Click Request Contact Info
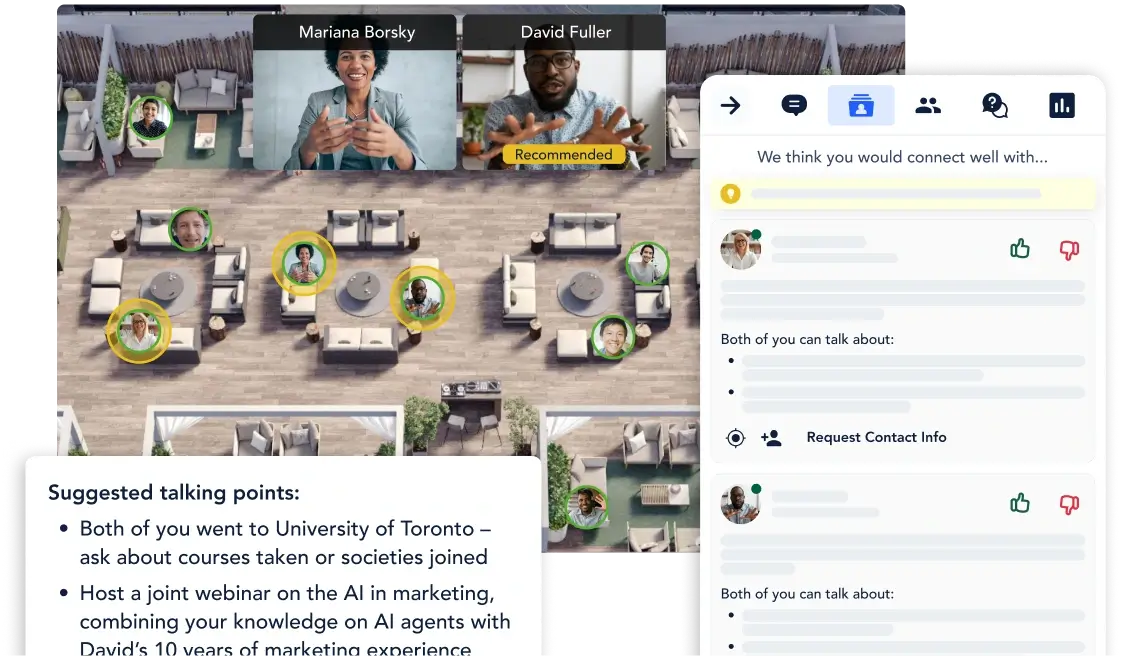 [876, 437]
